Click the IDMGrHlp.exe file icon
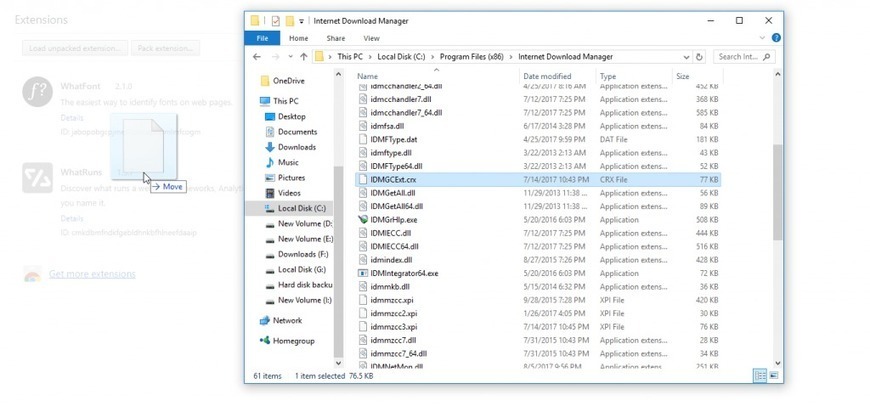This screenshot has width=870, height=406. [362, 219]
